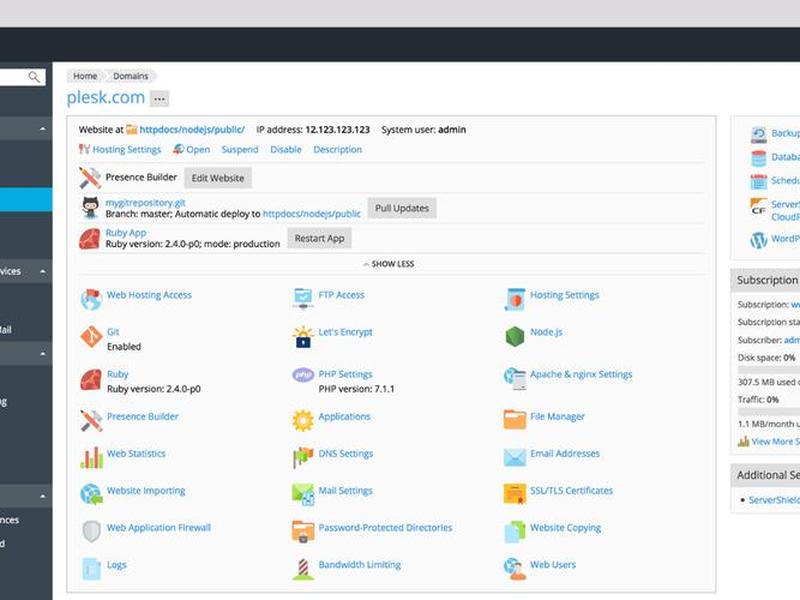Open the mygitrepository.git link
This screenshot has height=600, width=800.
click(x=145, y=203)
